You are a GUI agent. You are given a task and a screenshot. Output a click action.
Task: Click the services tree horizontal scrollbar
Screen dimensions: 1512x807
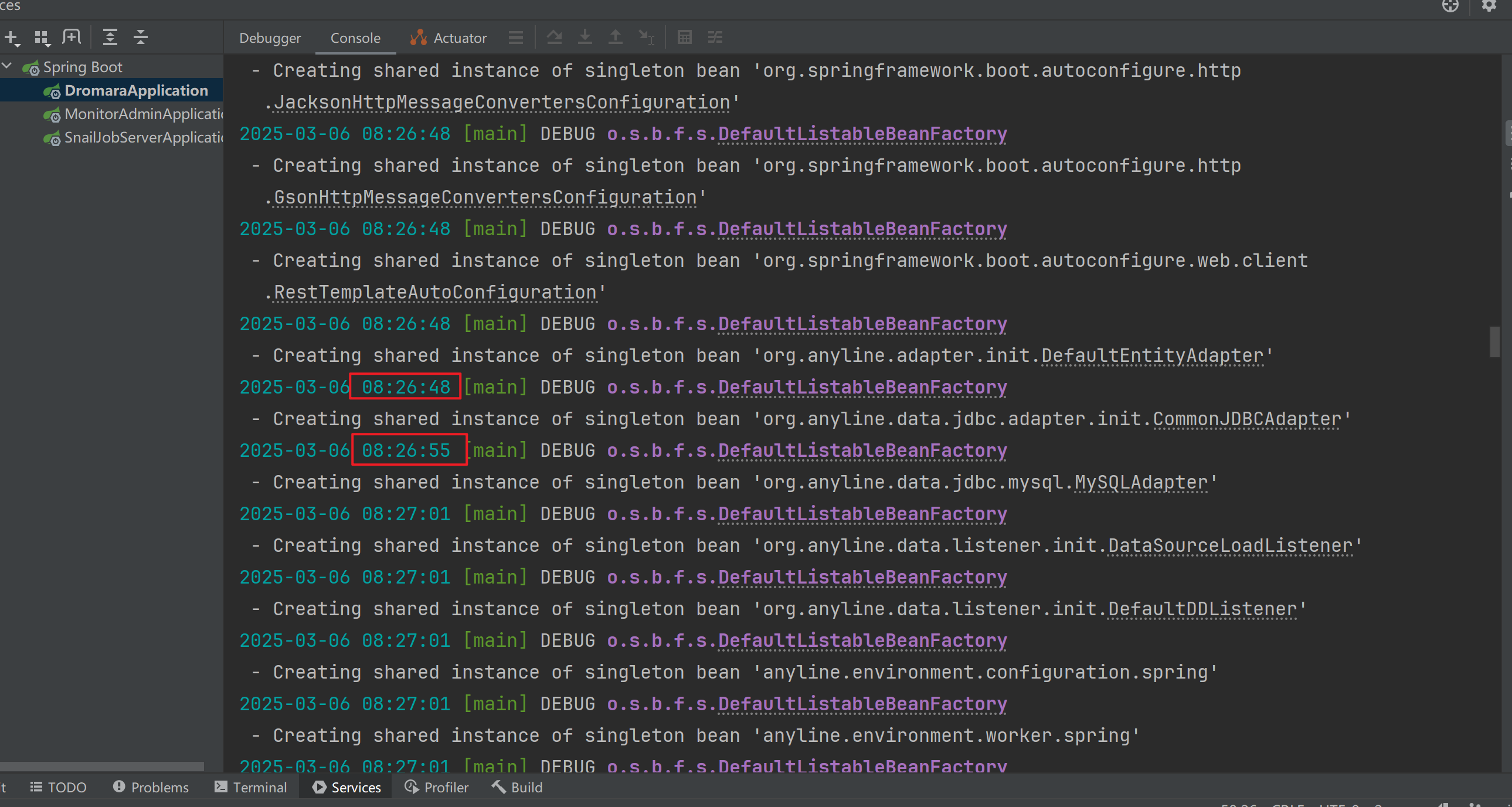point(101,767)
